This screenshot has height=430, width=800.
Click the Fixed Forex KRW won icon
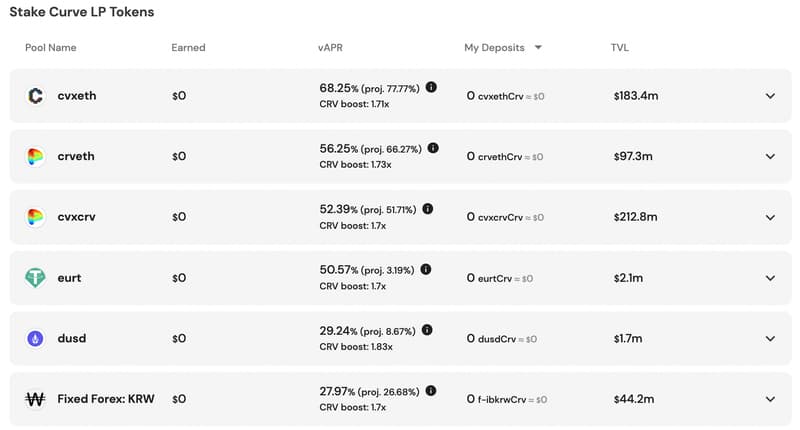35,399
